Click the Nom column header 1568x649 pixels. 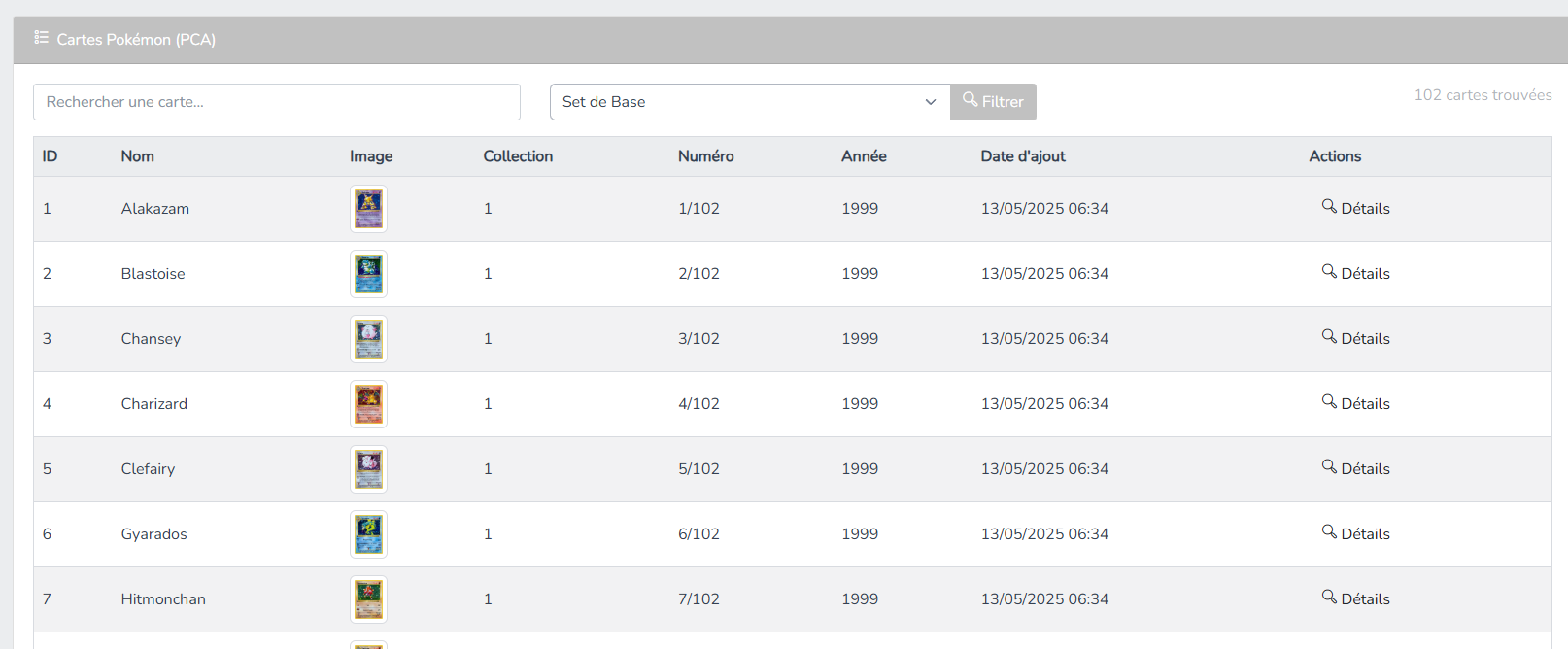point(137,156)
